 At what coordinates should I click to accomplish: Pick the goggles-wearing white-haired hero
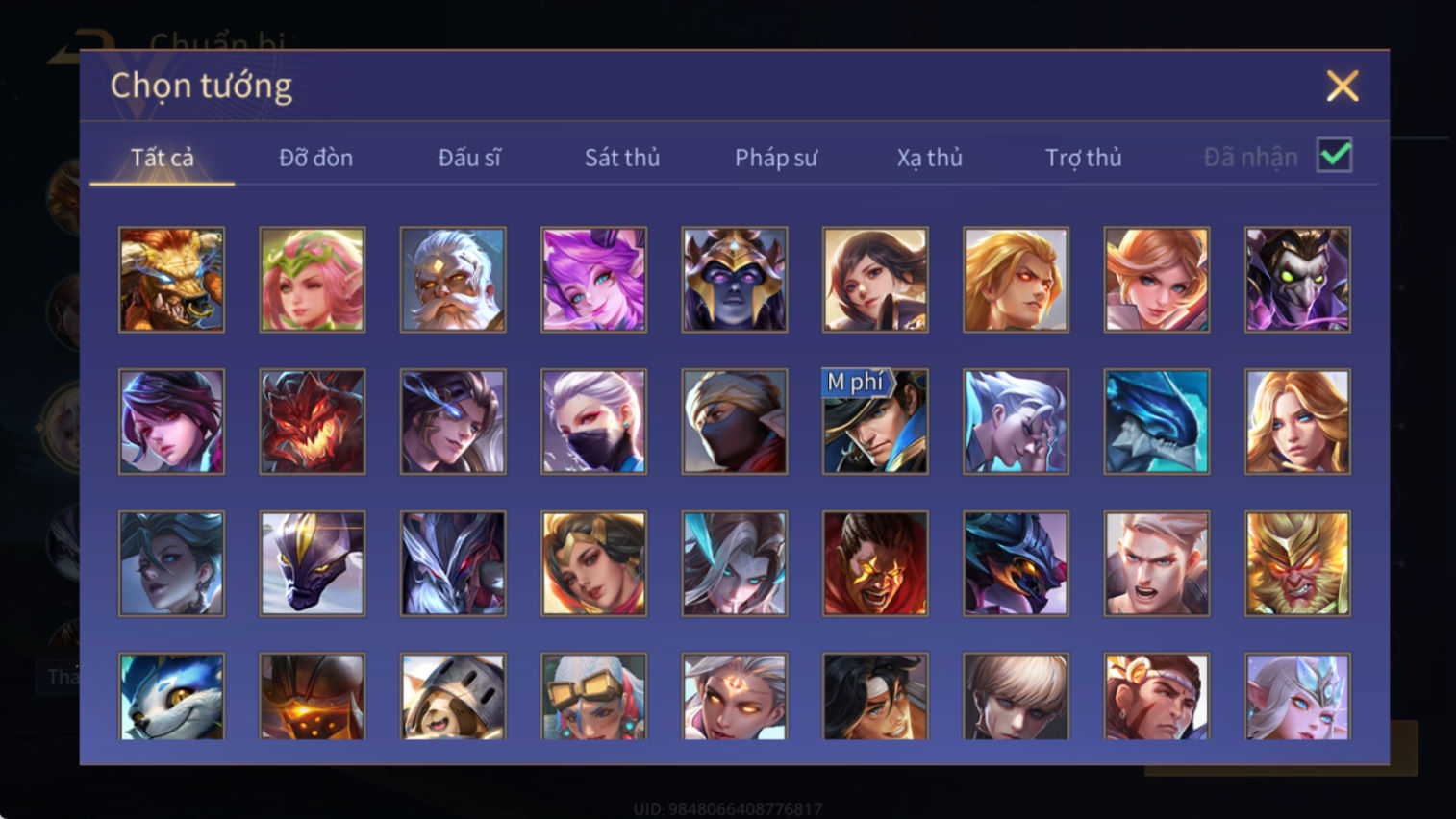(x=593, y=696)
